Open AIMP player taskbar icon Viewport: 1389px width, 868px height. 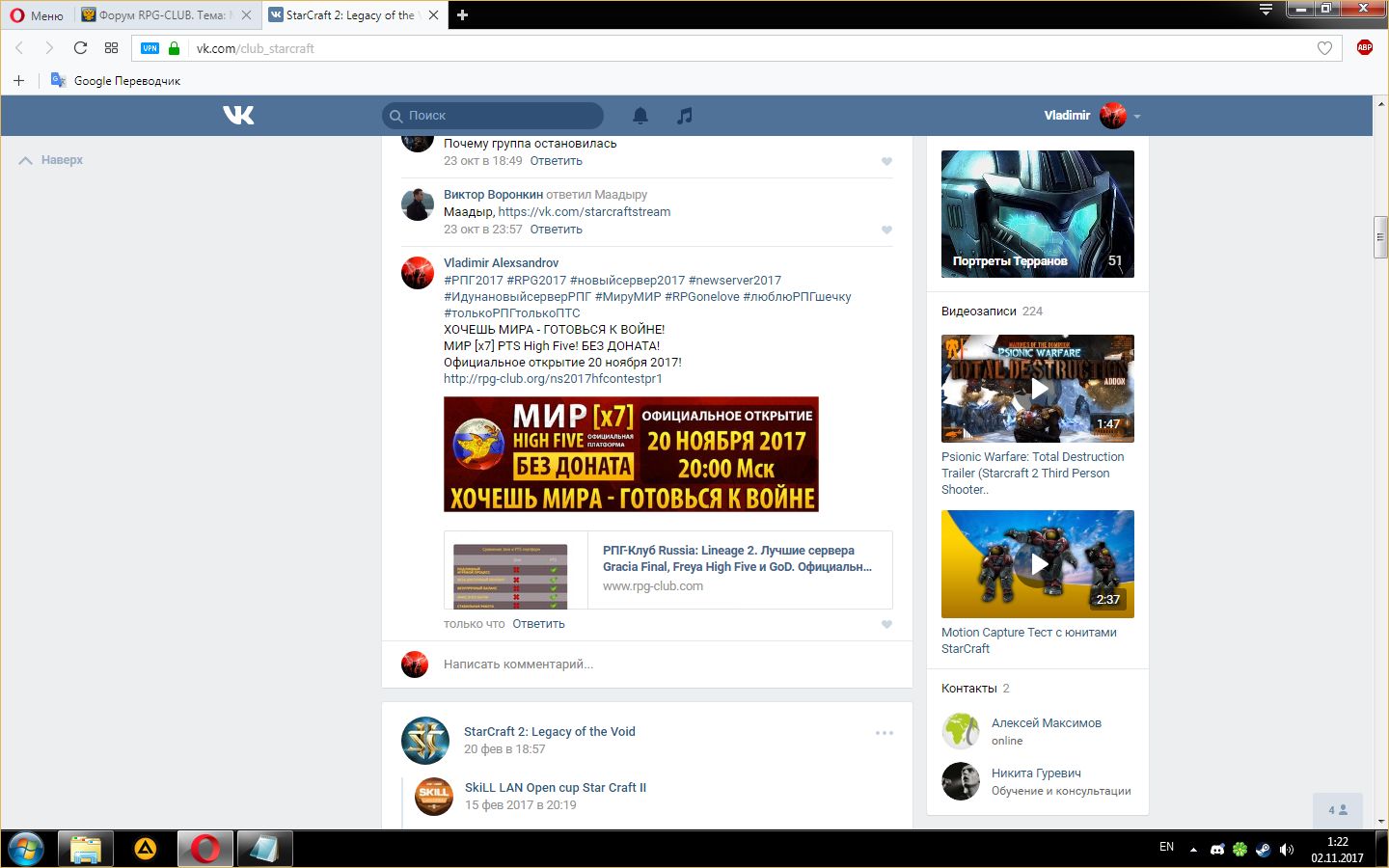(x=145, y=850)
